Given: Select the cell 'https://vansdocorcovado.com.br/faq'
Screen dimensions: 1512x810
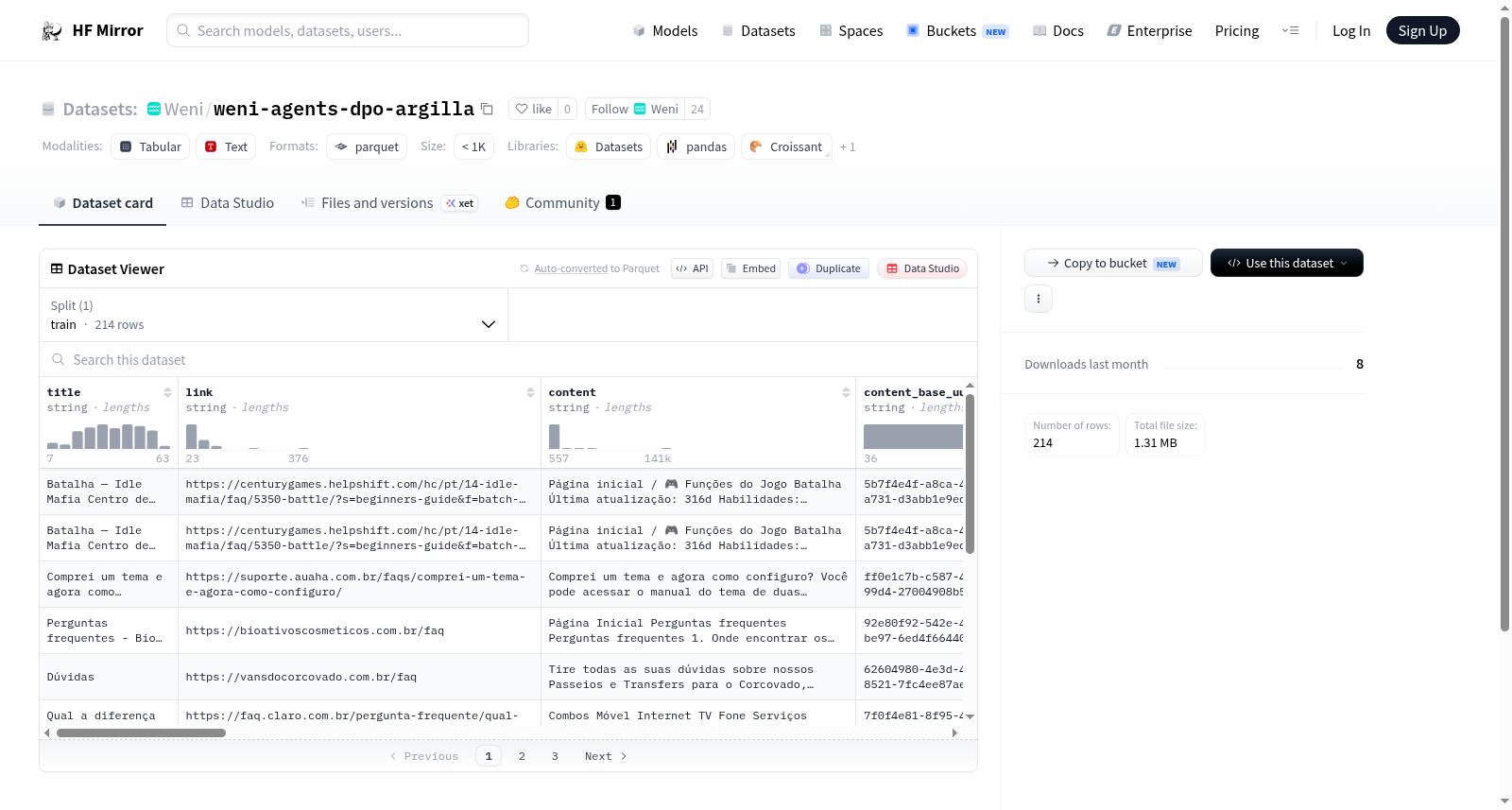Looking at the screenshot, I should click(x=359, y=677).
